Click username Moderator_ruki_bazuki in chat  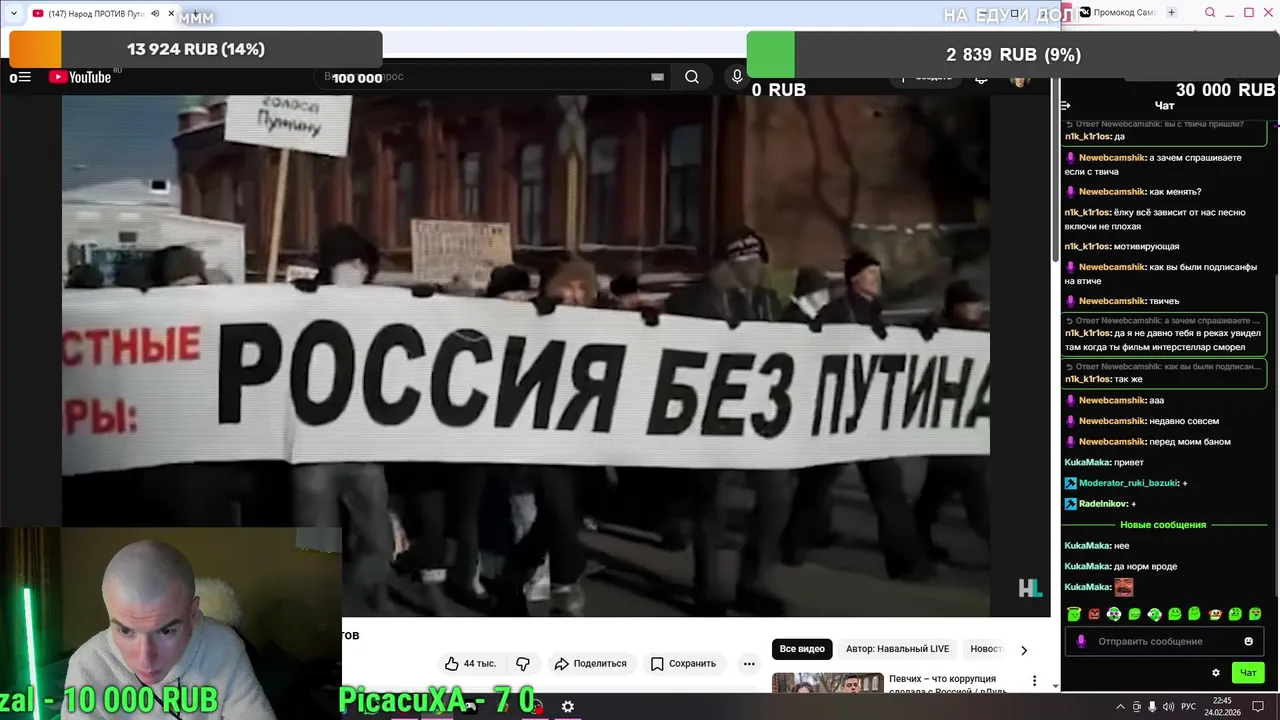coord(1128,483)
